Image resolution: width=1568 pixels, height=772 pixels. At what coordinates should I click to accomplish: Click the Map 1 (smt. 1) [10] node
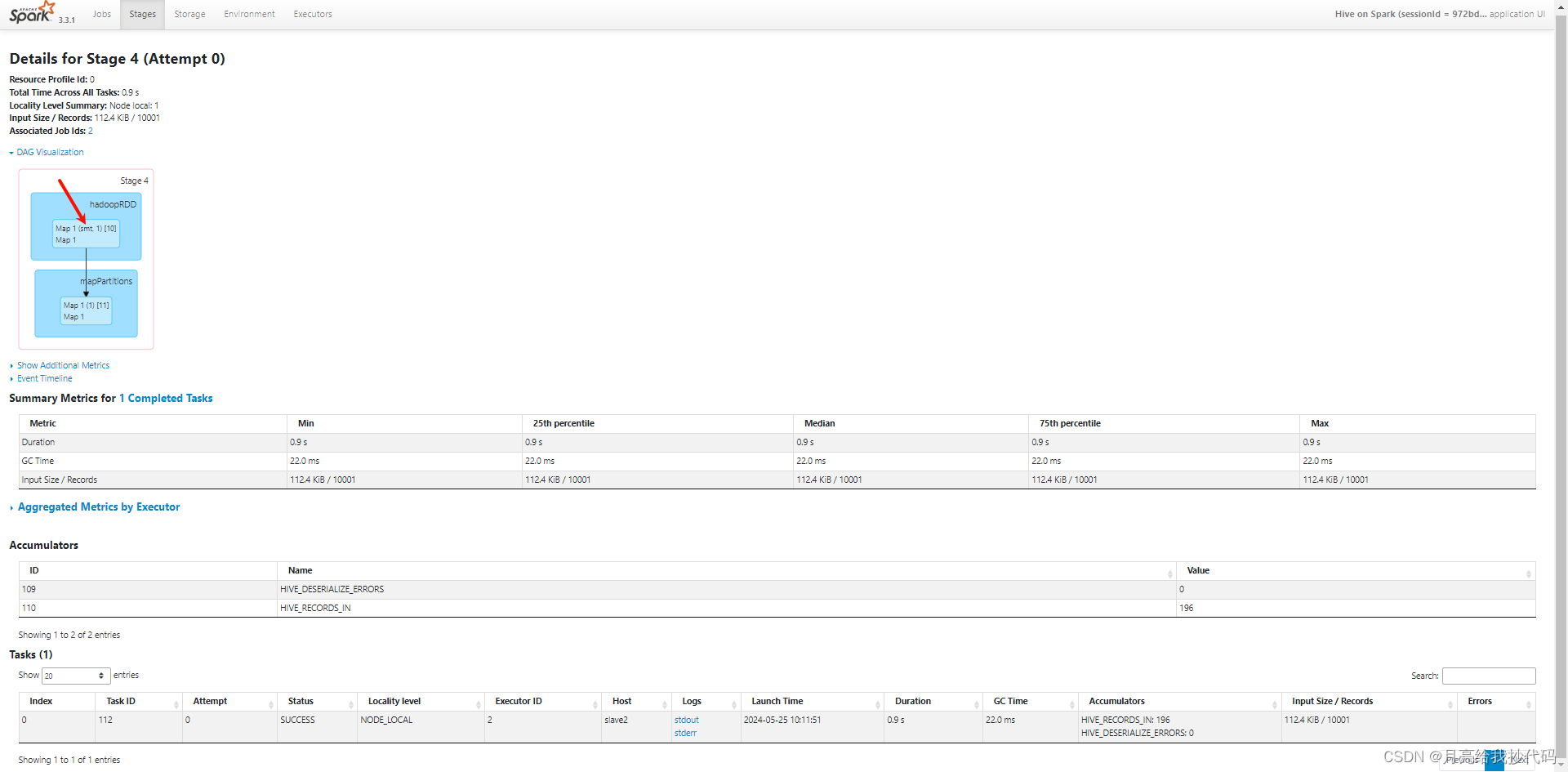pyautogui.click(x=86, y=234)
